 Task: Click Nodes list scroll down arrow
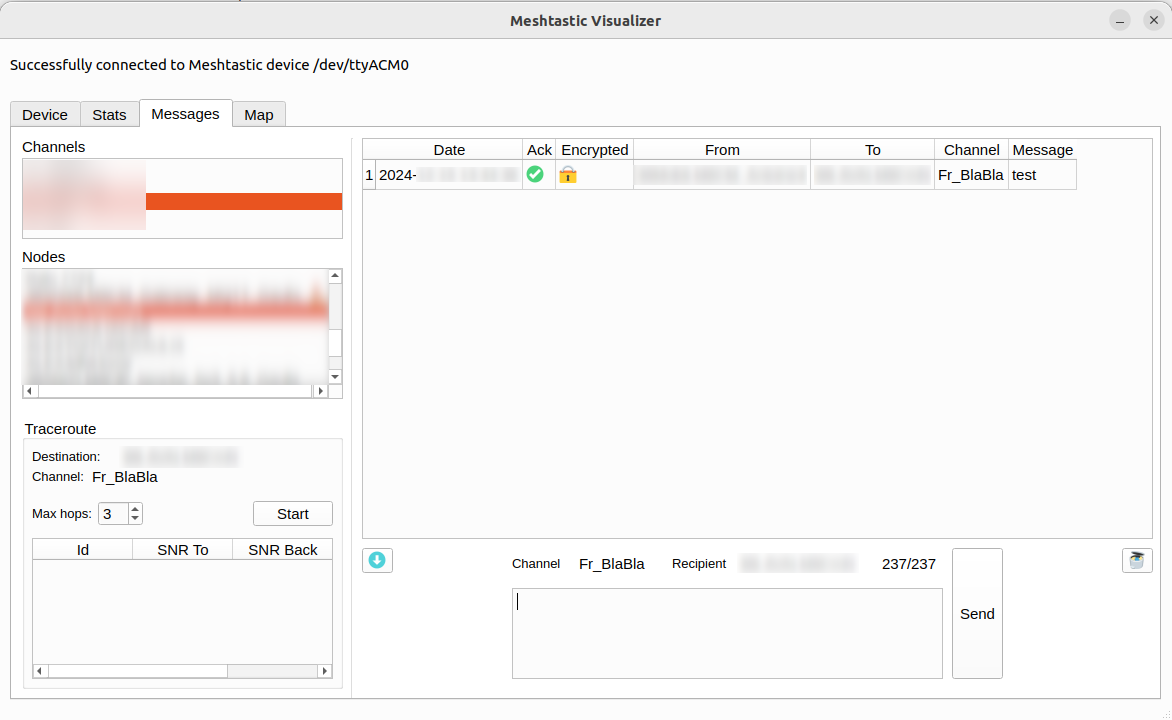pyautogui.click(x=335, y=377)
